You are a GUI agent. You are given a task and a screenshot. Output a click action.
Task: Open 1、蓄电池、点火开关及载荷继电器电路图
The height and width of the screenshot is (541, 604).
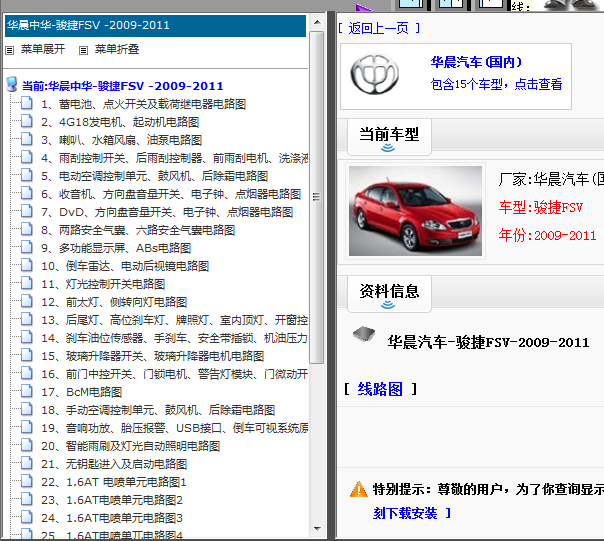144,104
